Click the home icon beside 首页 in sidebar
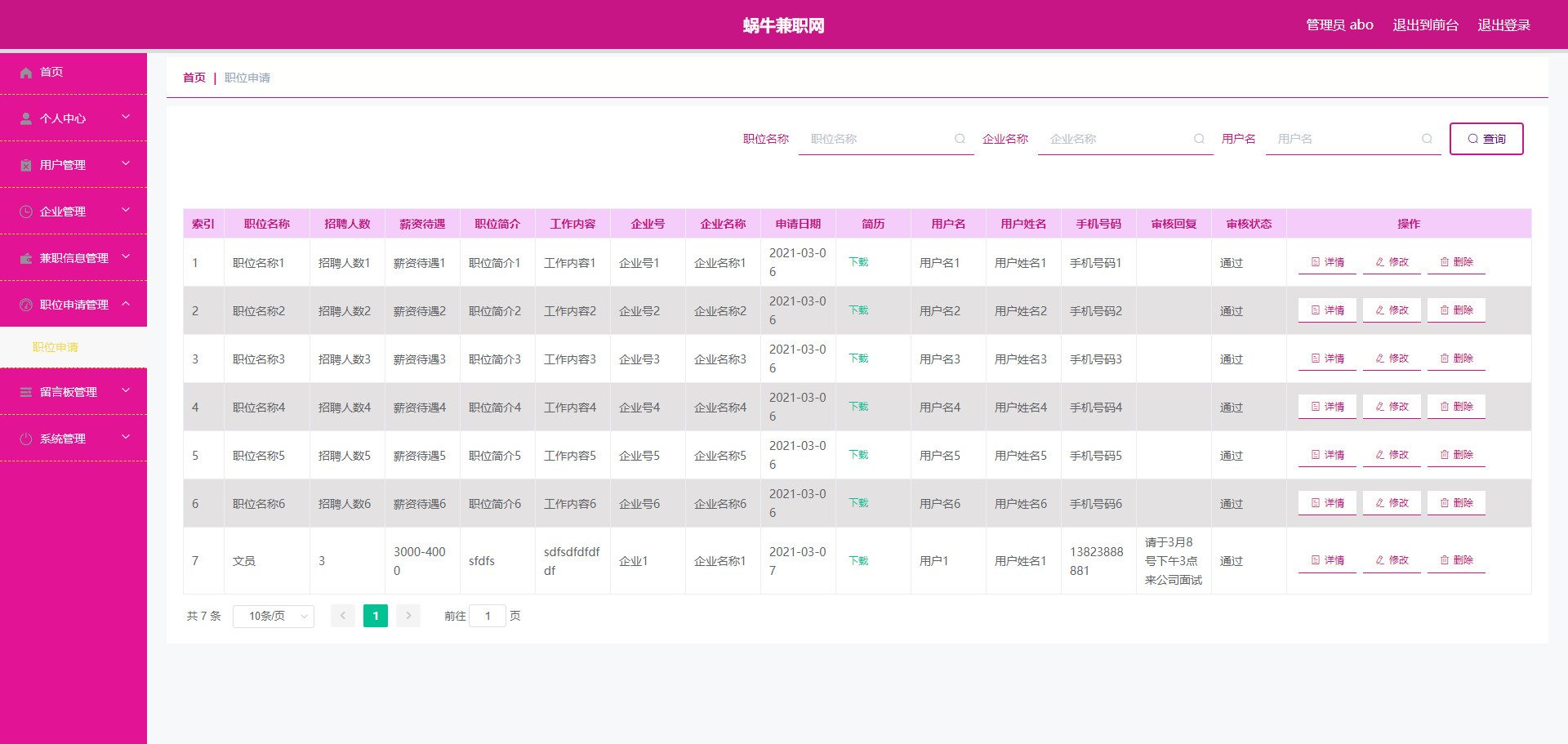The height and width of the screenshot is (744, 1568). click(x=26, y=73)
